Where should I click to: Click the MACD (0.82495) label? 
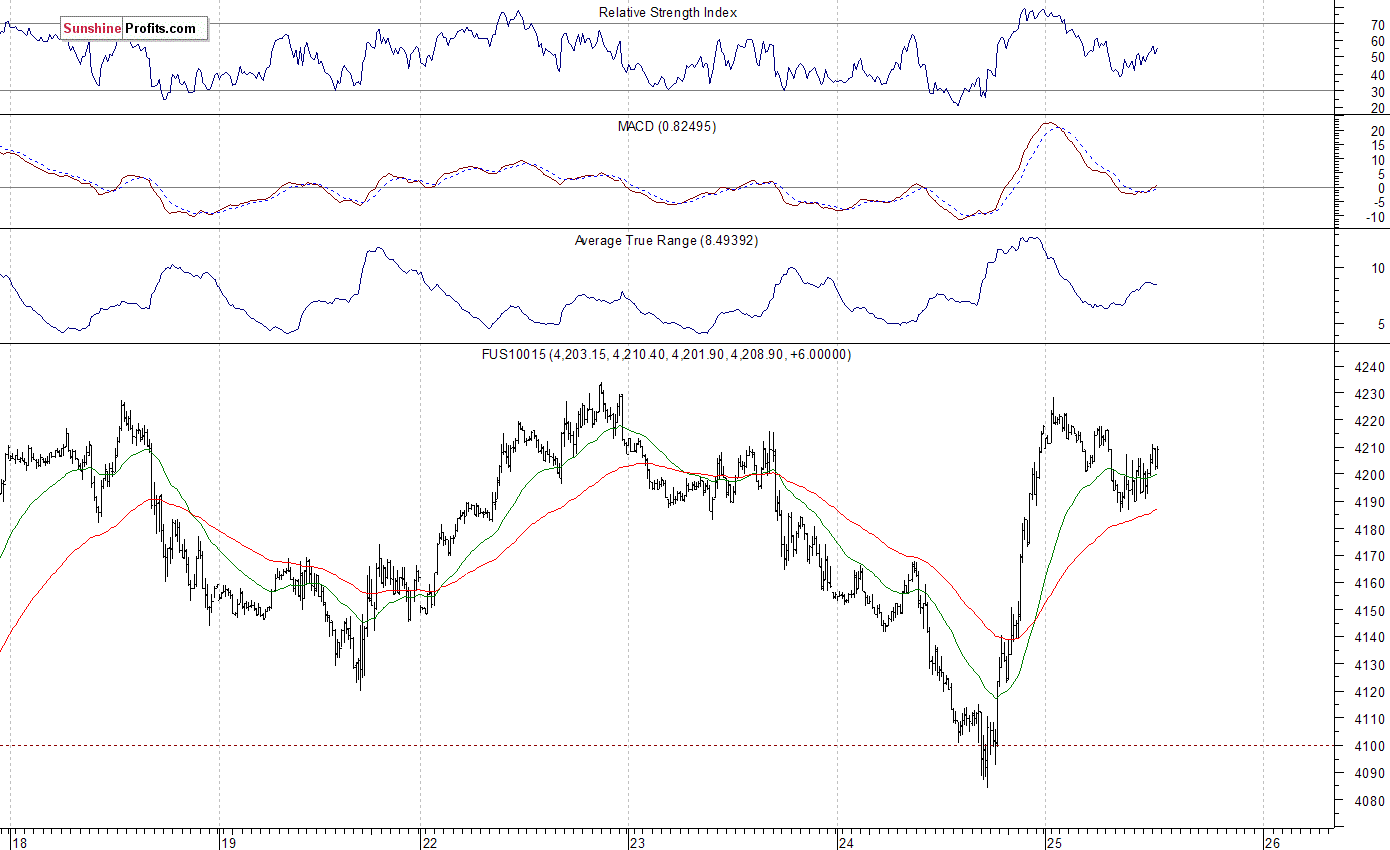667,126
